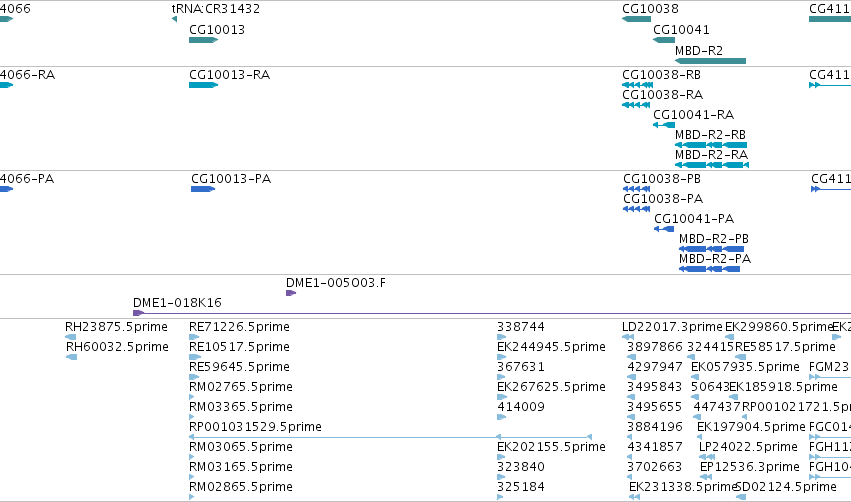Select the RE59645.5prime EST label
Viewport: 851px width, 502px height.
239,367
